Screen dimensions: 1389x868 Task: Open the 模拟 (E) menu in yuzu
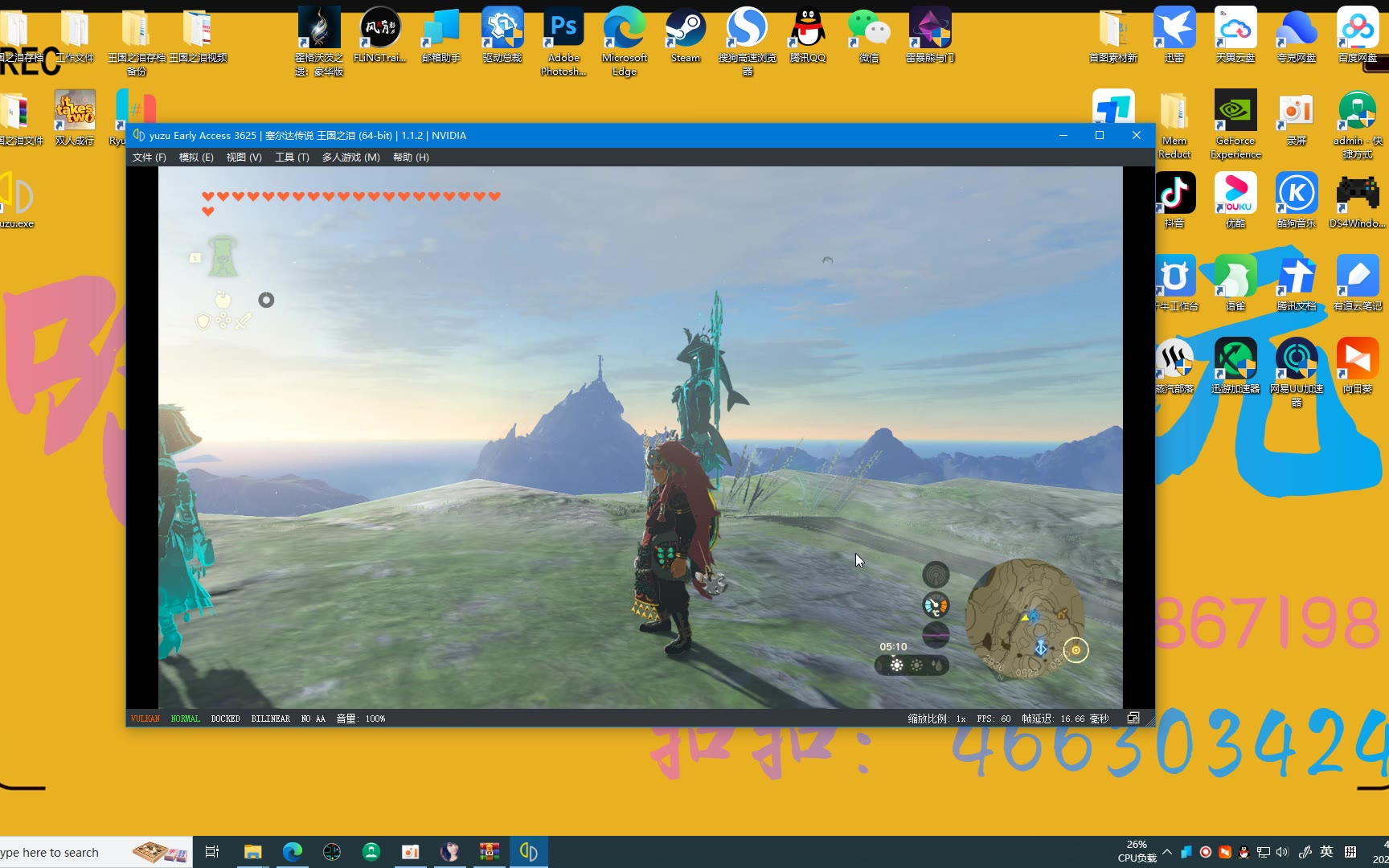196,158
